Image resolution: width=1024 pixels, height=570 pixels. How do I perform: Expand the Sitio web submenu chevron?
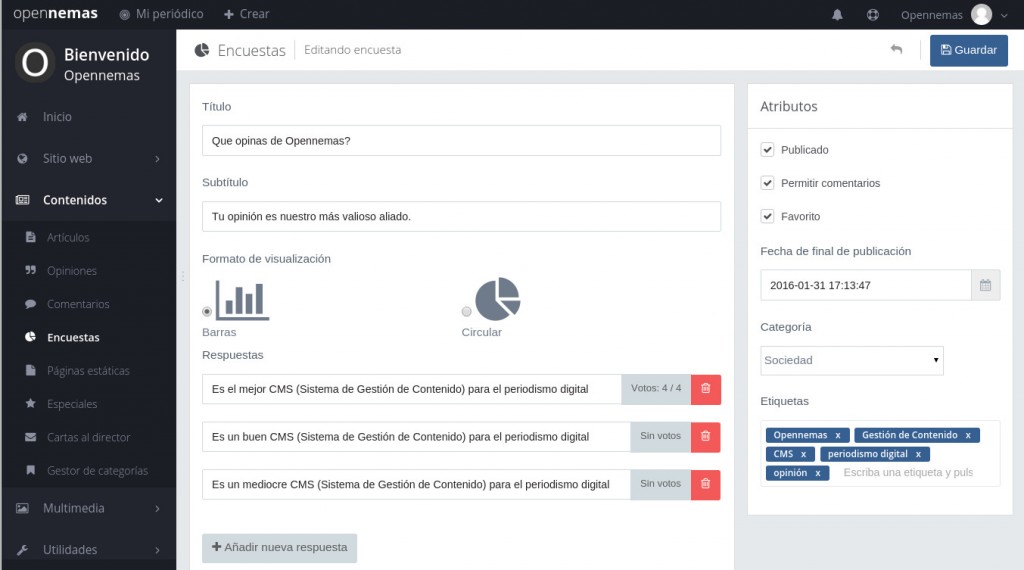[157, 159]
